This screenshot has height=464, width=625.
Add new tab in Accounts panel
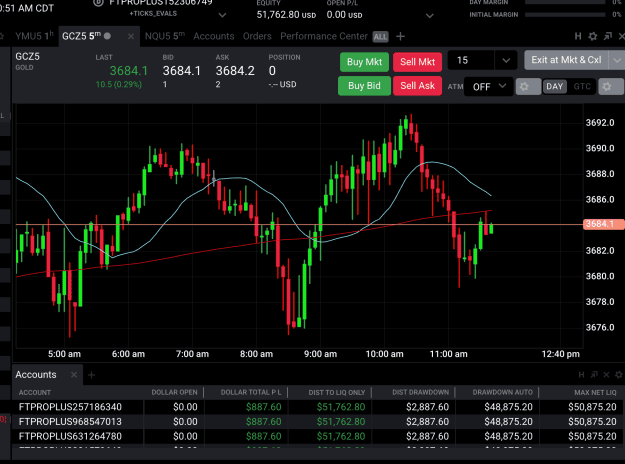click(x=91, y=375)
